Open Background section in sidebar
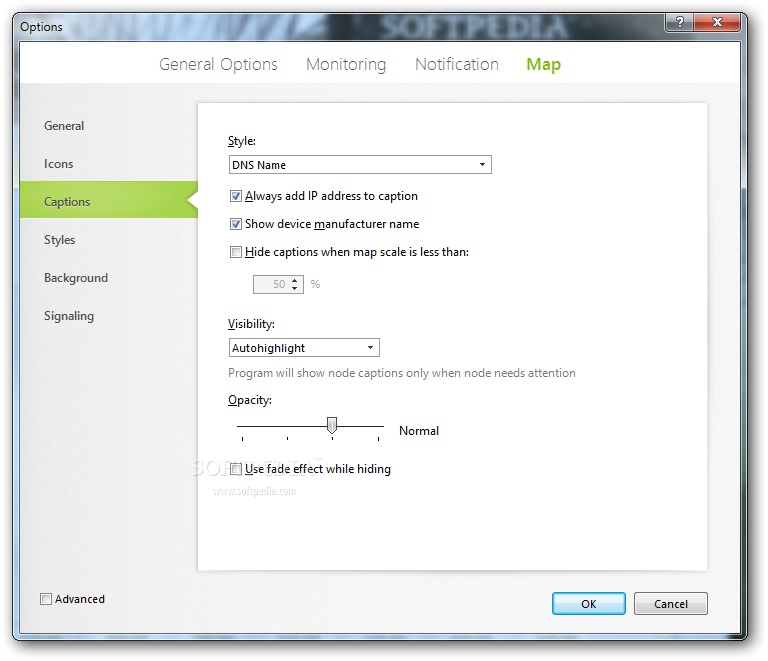The image size is (768, 661). coord(76,278)
